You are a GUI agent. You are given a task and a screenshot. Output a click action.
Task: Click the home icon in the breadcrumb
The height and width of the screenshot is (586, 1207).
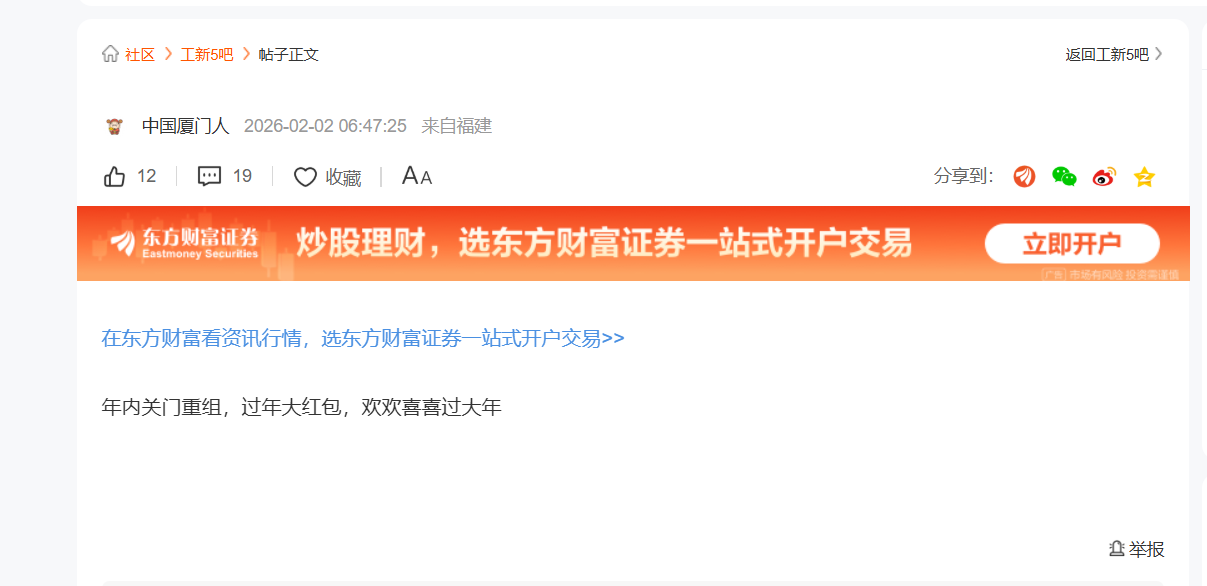pyautogui.click(x=110, y=54)
